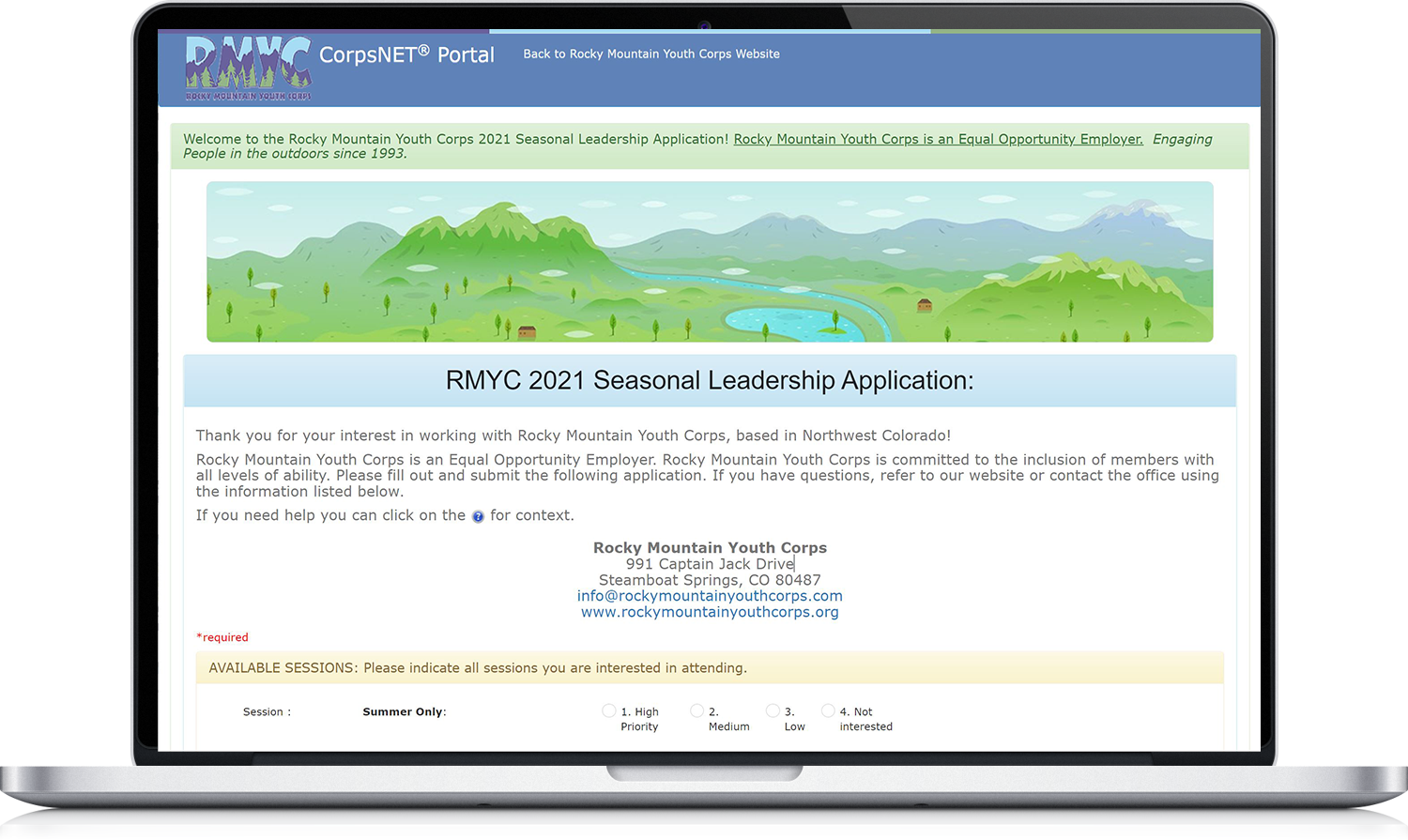Click the CorpsNET Portal title
This screenshot has width=1408, height=840.
pyautogui.click(x=406, y=54)
